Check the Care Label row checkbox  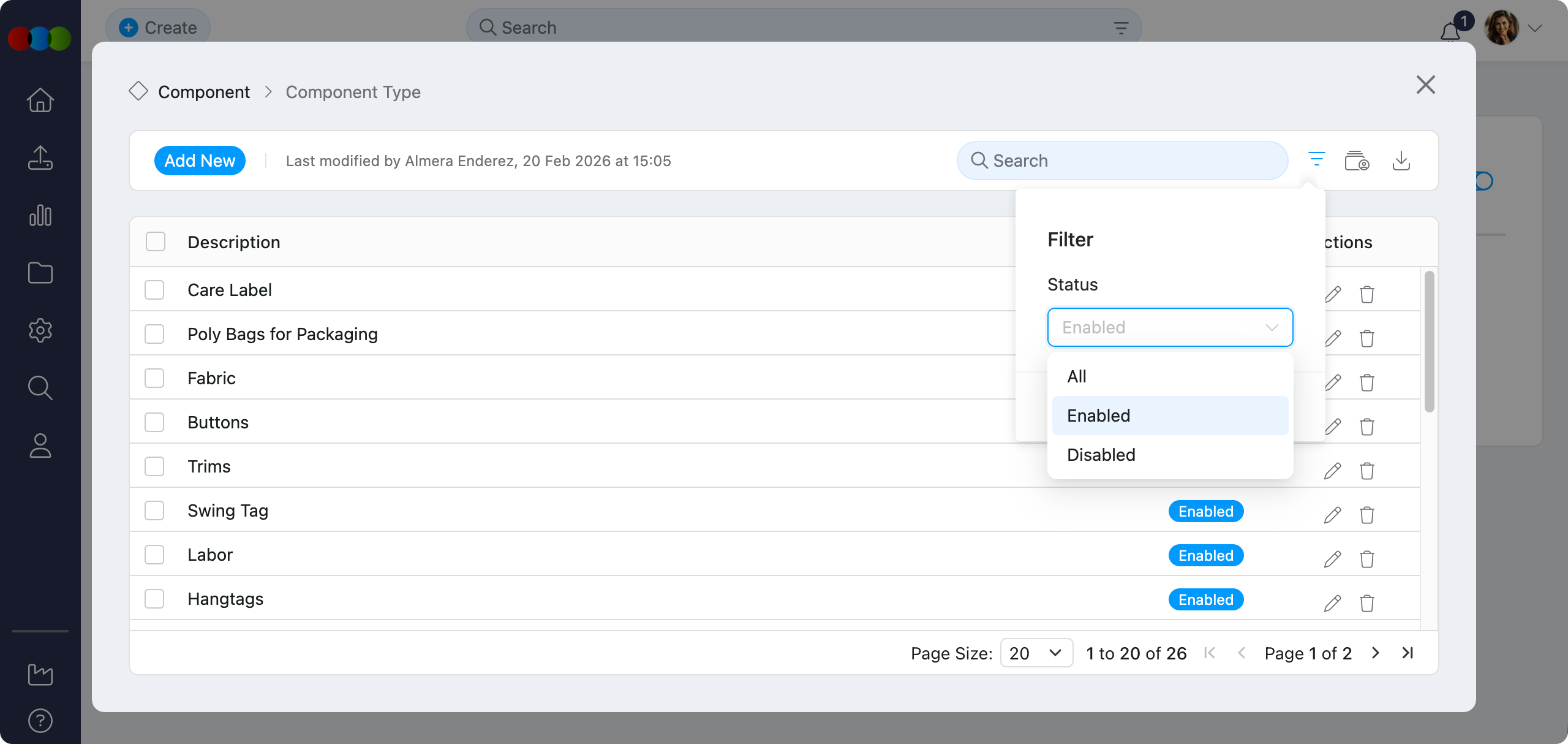(x=154, y=290)
